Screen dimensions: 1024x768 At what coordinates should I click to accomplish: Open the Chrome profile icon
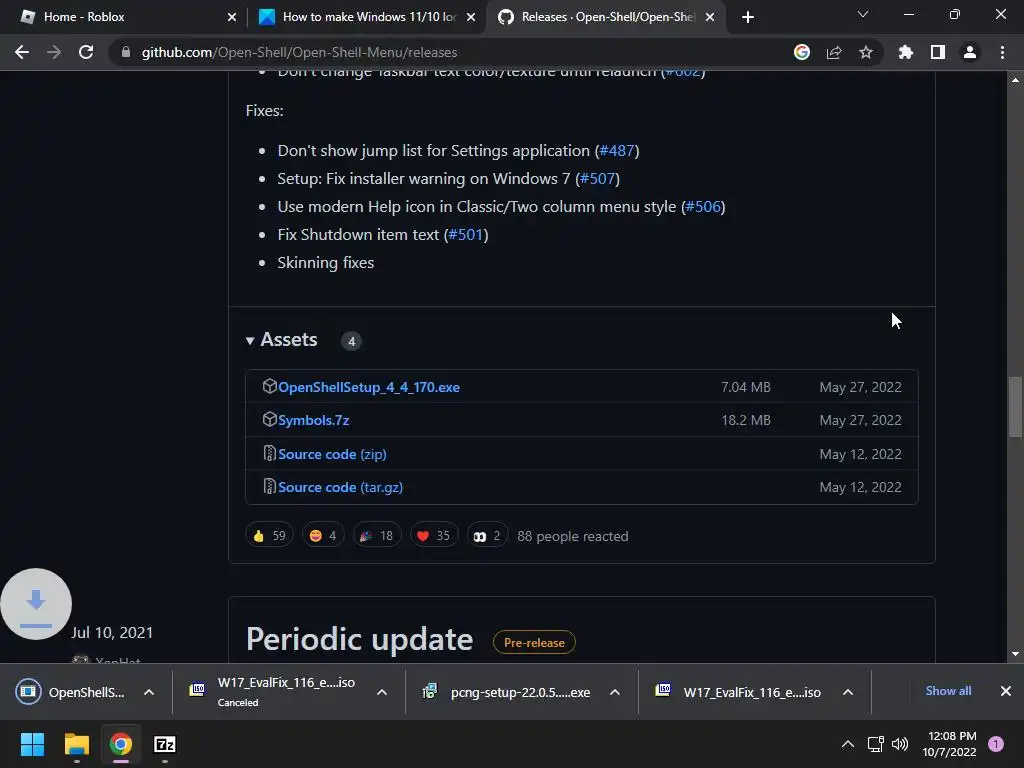tap(969, 52)
